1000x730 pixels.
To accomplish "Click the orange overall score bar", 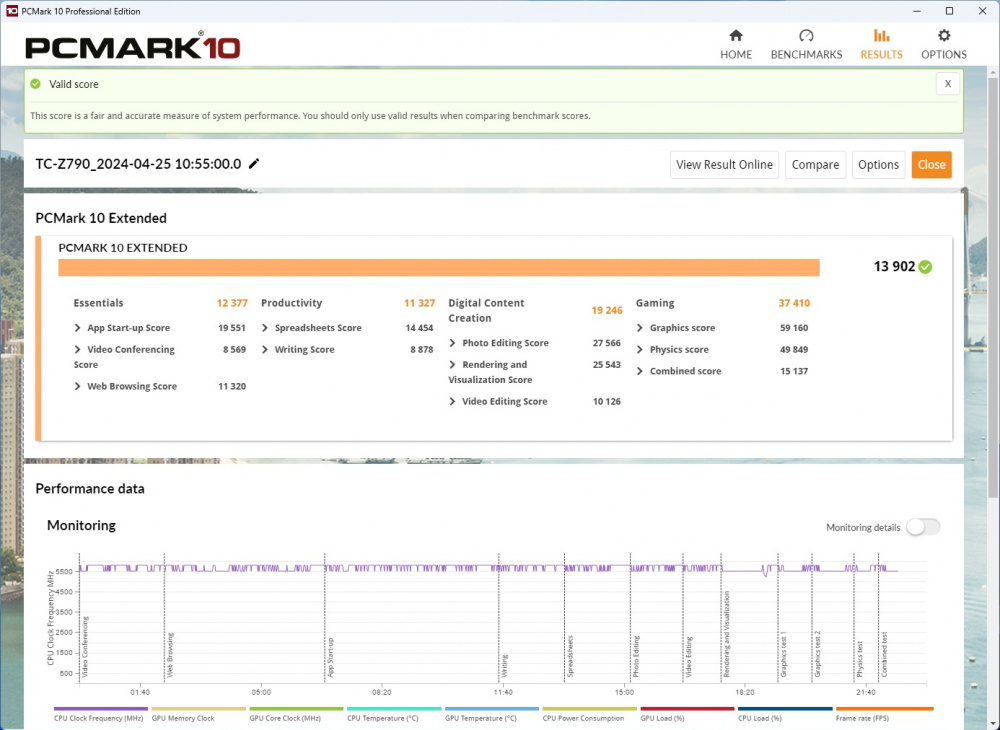I will 439,268.
